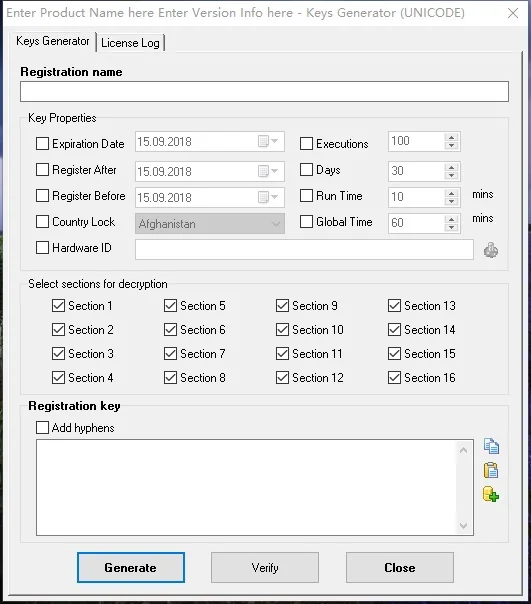The image size is (531, 604).
Task: Click the paste registration key icon
Action: click(491, 470)
